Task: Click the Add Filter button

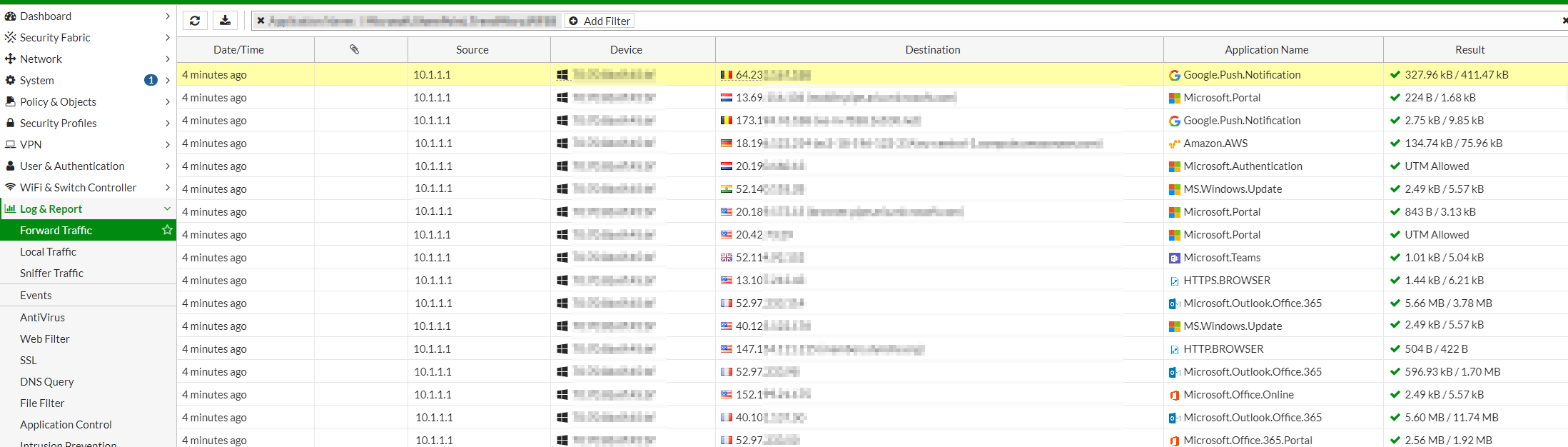Action: pos(600,21)
